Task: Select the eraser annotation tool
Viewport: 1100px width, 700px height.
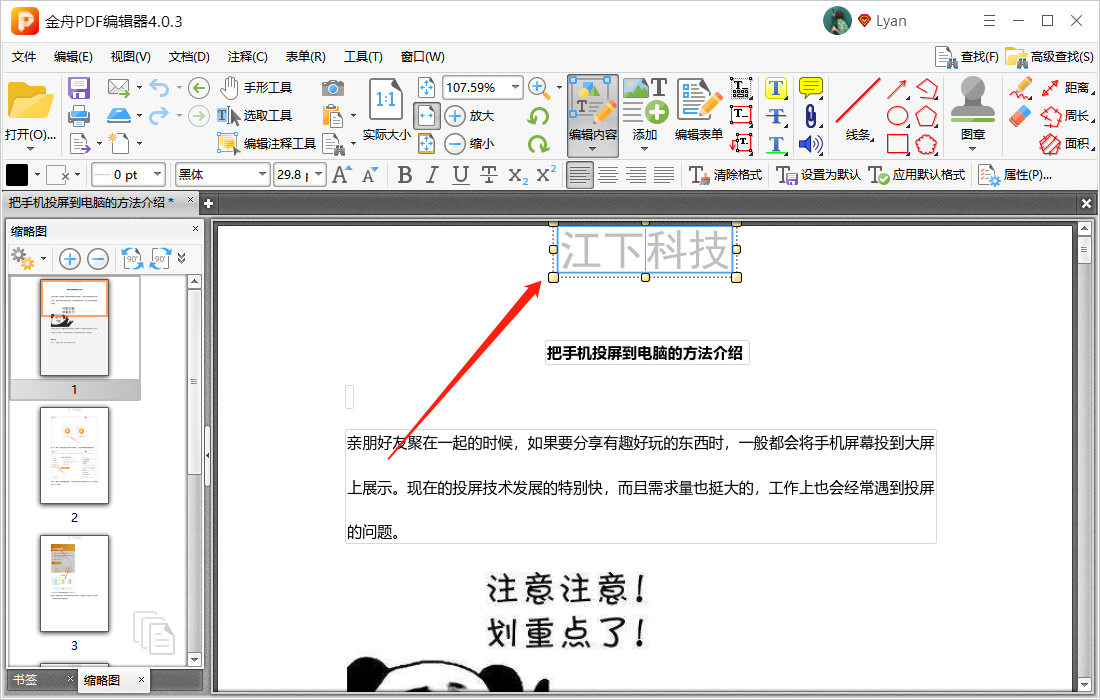Action: tap(1020, 118)
